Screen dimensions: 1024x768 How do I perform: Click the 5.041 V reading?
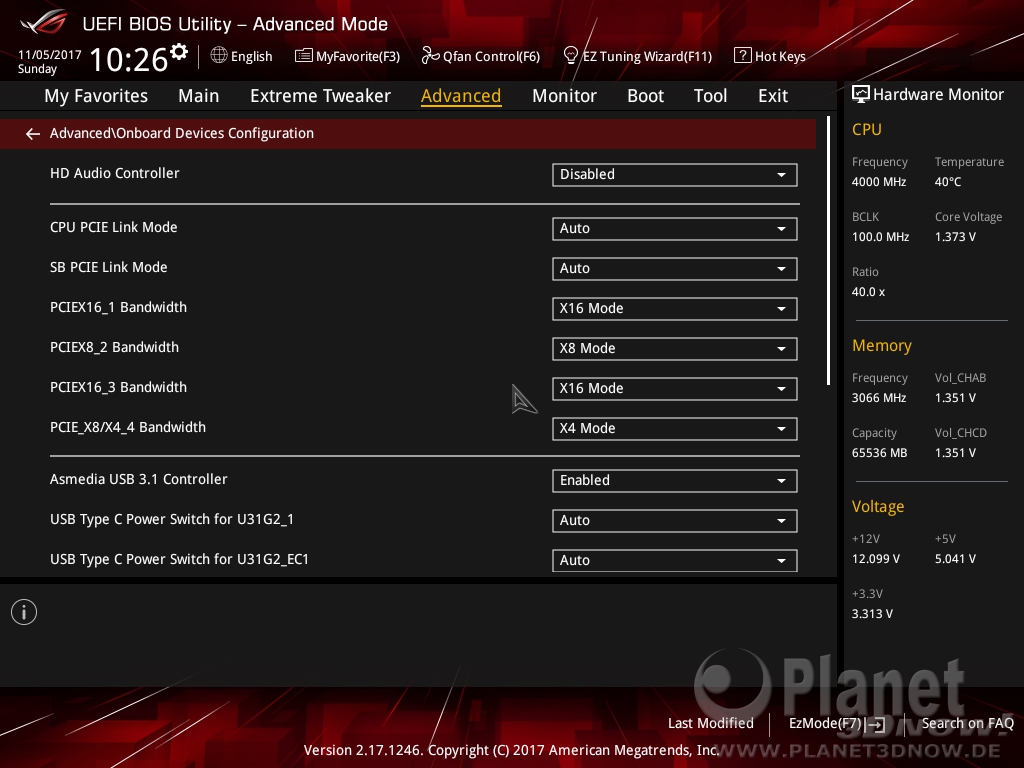tap(955, 560)
